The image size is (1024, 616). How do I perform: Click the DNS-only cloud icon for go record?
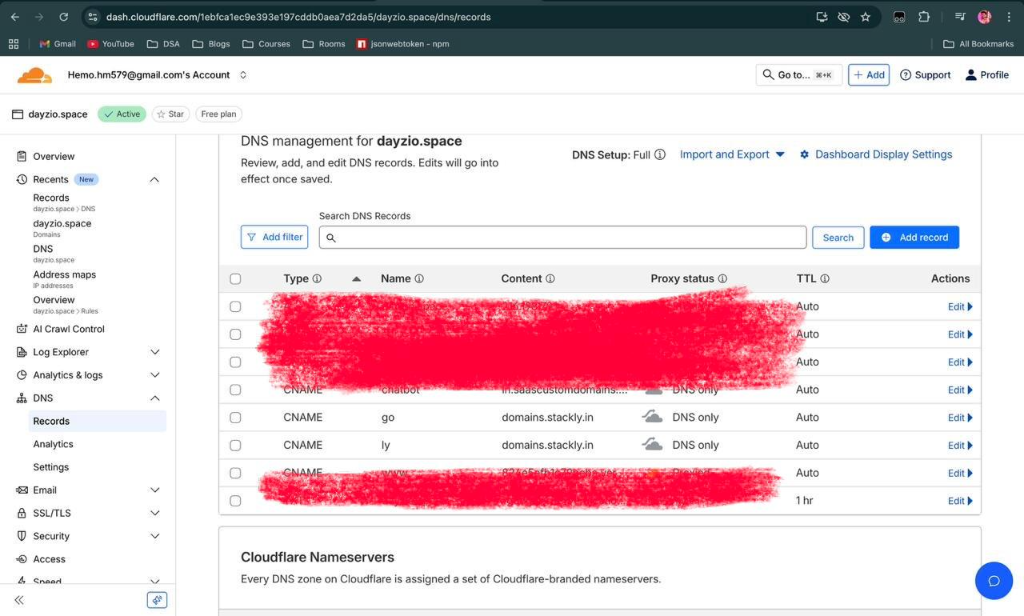coord(652,417)
